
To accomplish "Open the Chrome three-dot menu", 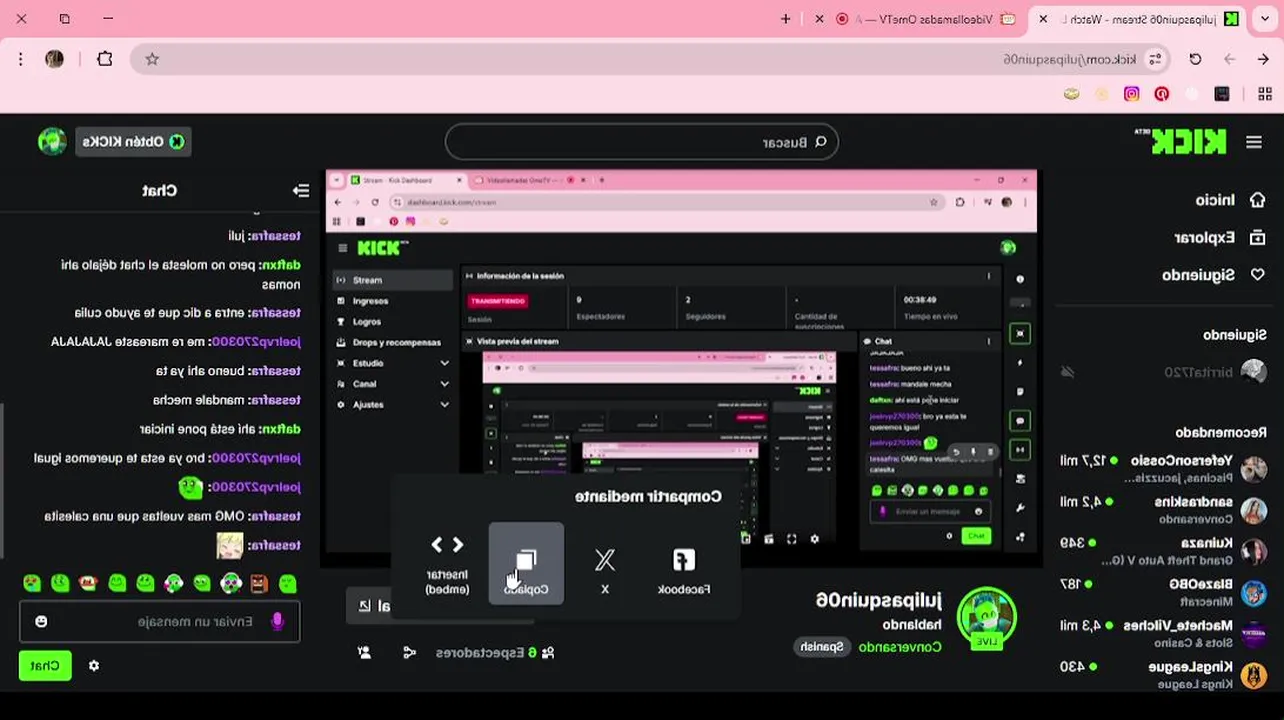I will coord(21,59).
